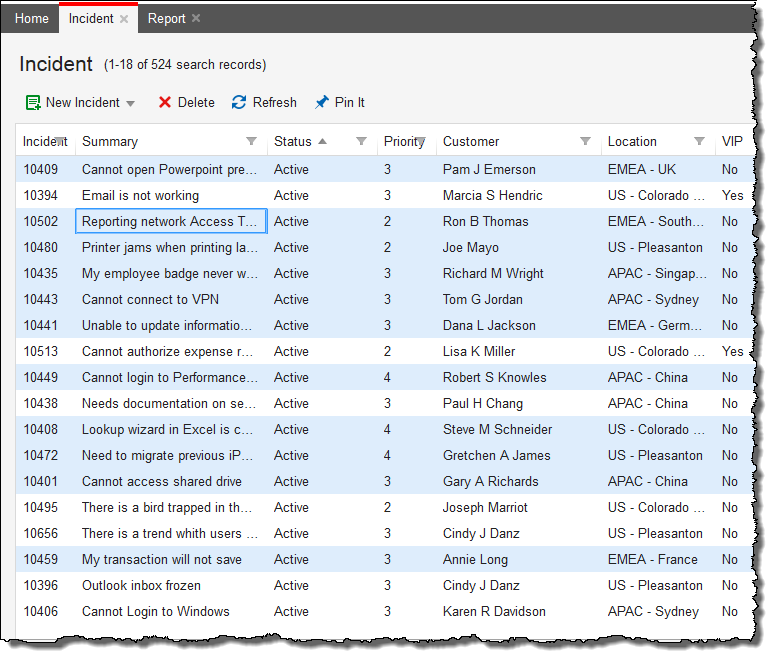Select 'Needs documentation on se...' summary

pos(169,403)
